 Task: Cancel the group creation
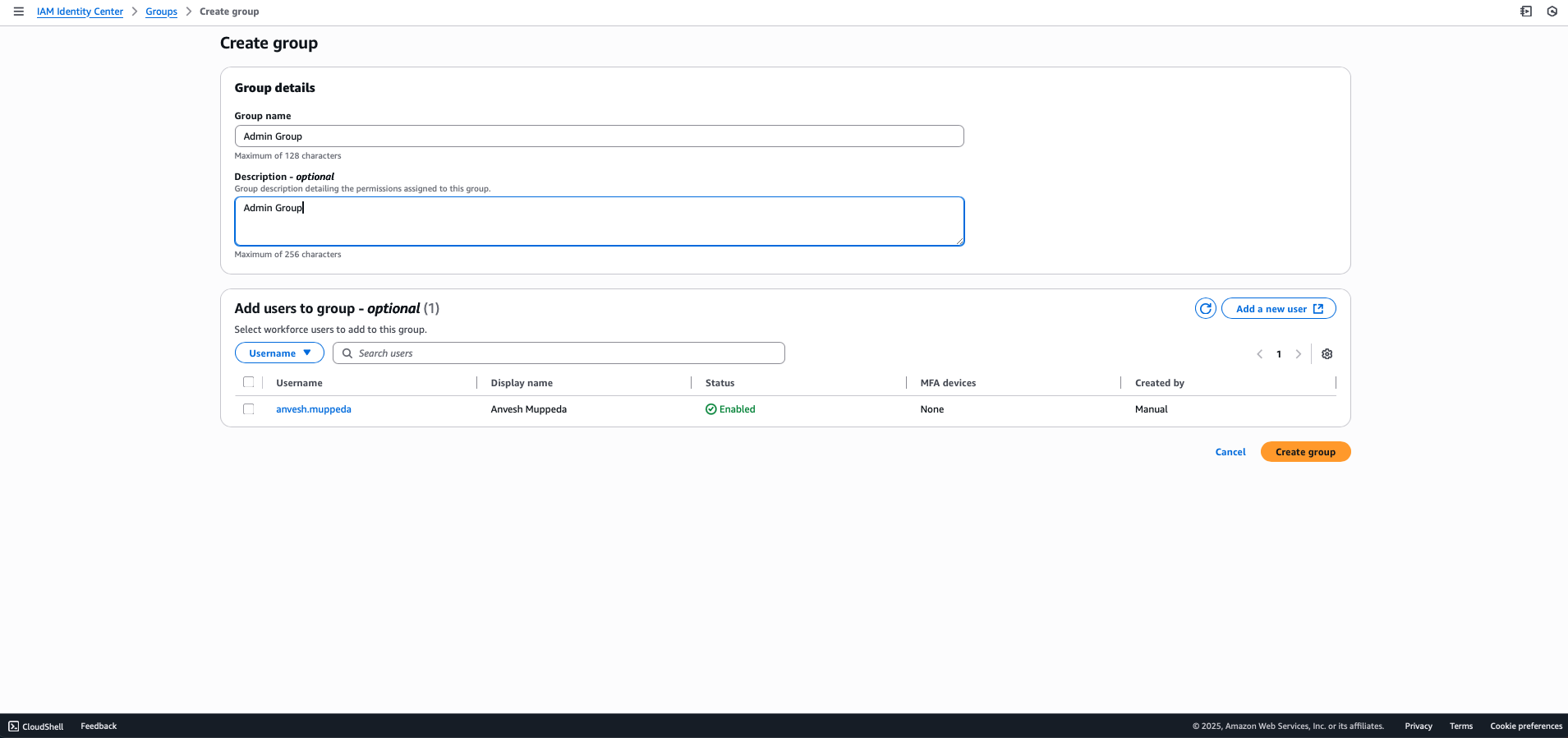point(1230,452)
